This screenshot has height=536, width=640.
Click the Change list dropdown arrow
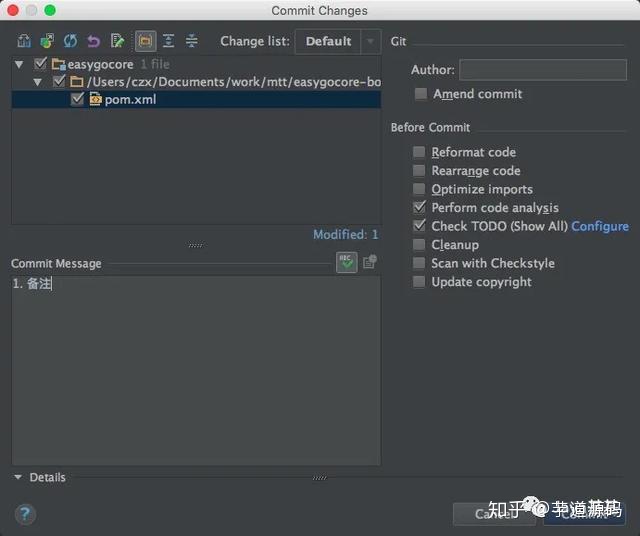pos(371,41)
